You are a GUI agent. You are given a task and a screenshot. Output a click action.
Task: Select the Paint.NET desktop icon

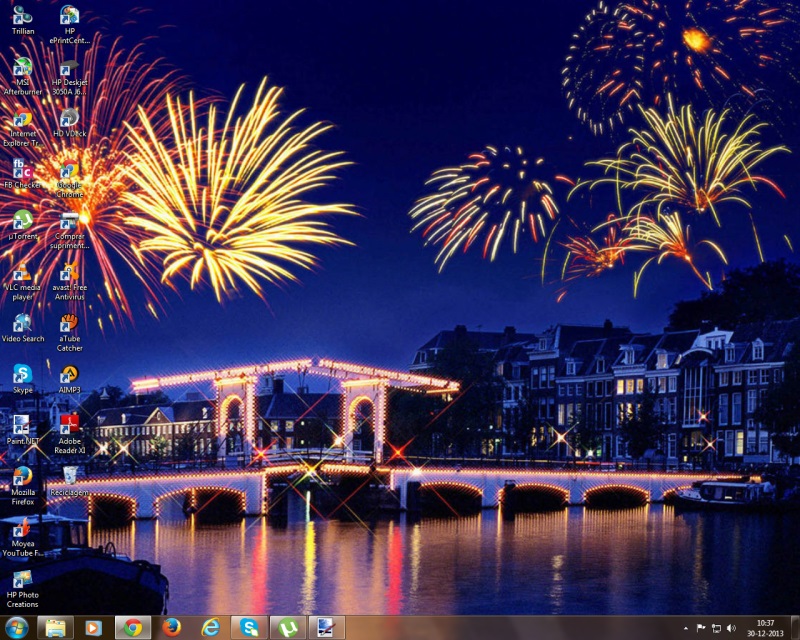[x=22, y=426]
